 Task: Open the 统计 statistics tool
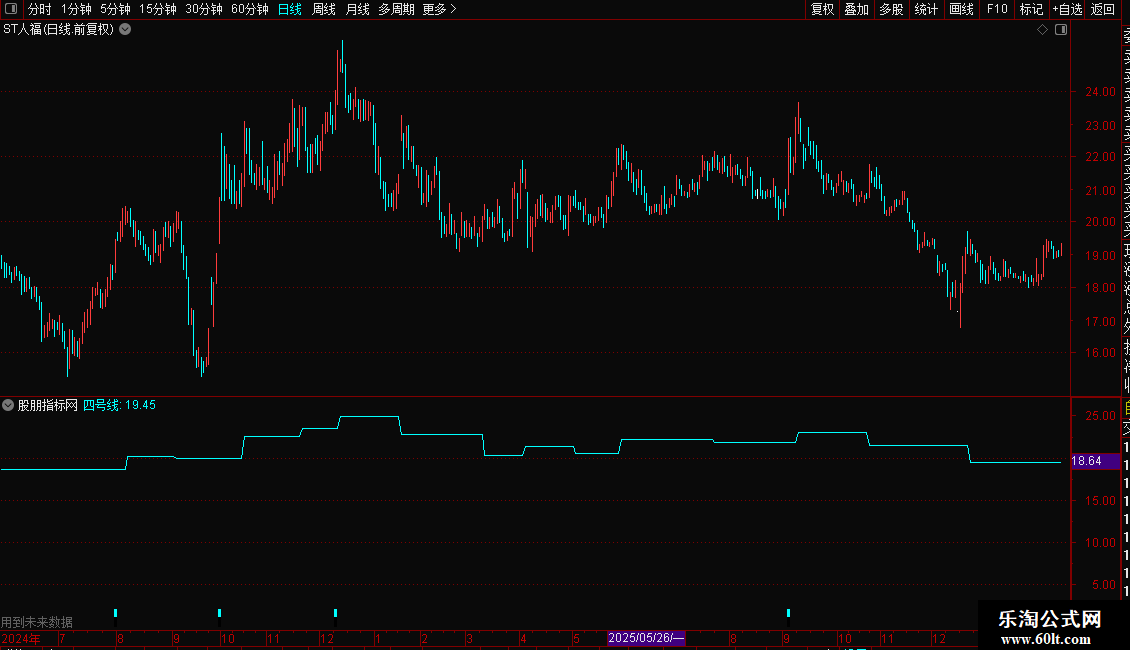point(926,9)
